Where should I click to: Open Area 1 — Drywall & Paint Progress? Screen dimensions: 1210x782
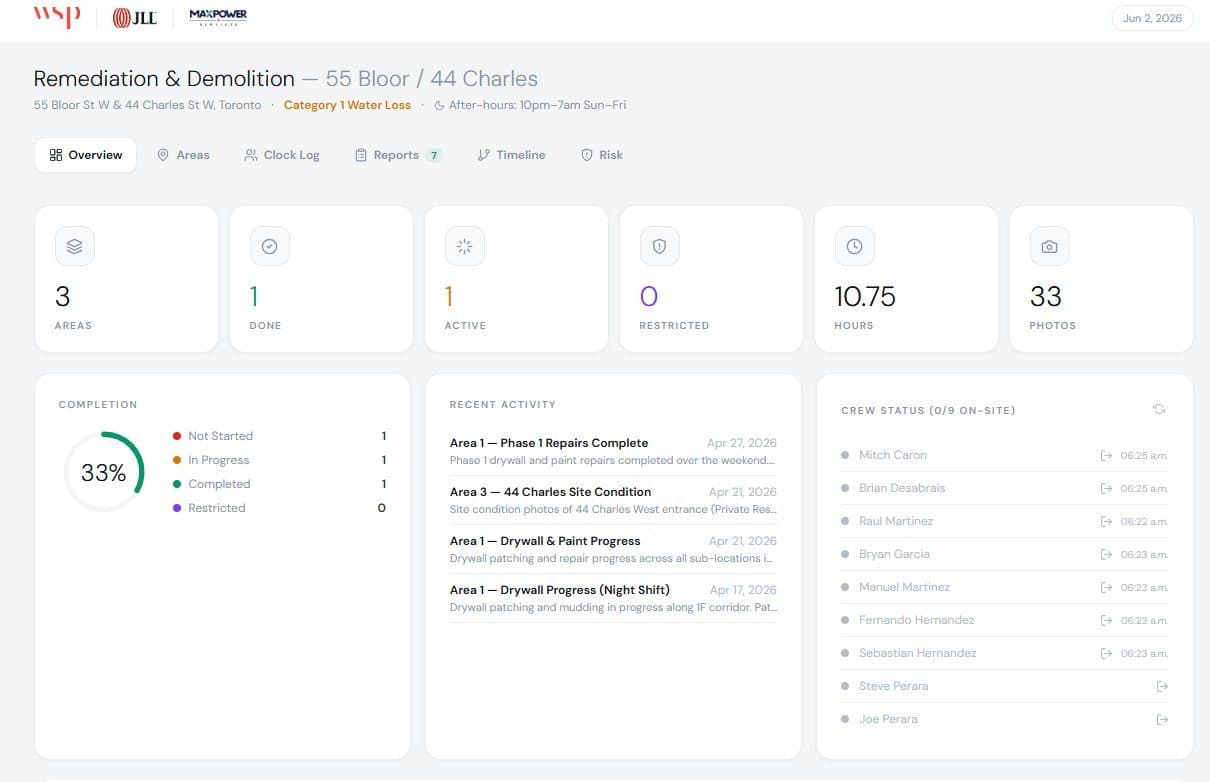pos(613,549)
